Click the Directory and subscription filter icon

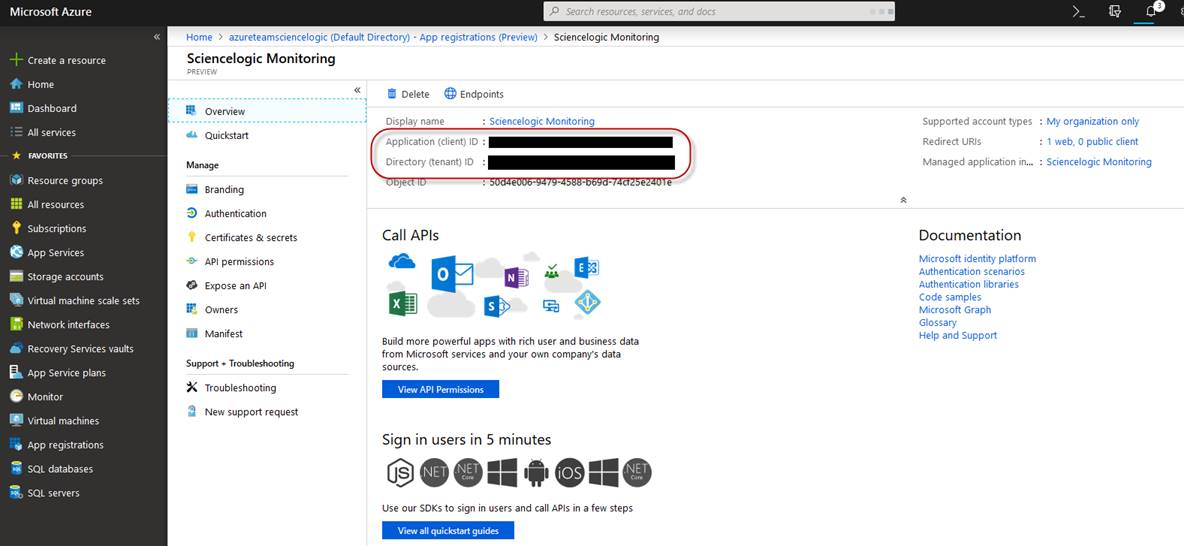pyautogui.click(x=1114, y=11)
